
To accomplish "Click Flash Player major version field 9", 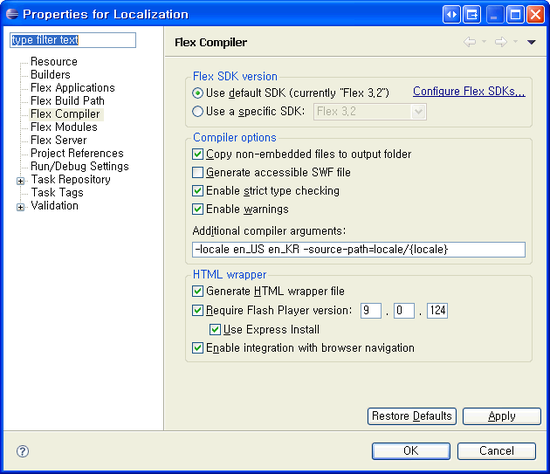I will (371, 311).
